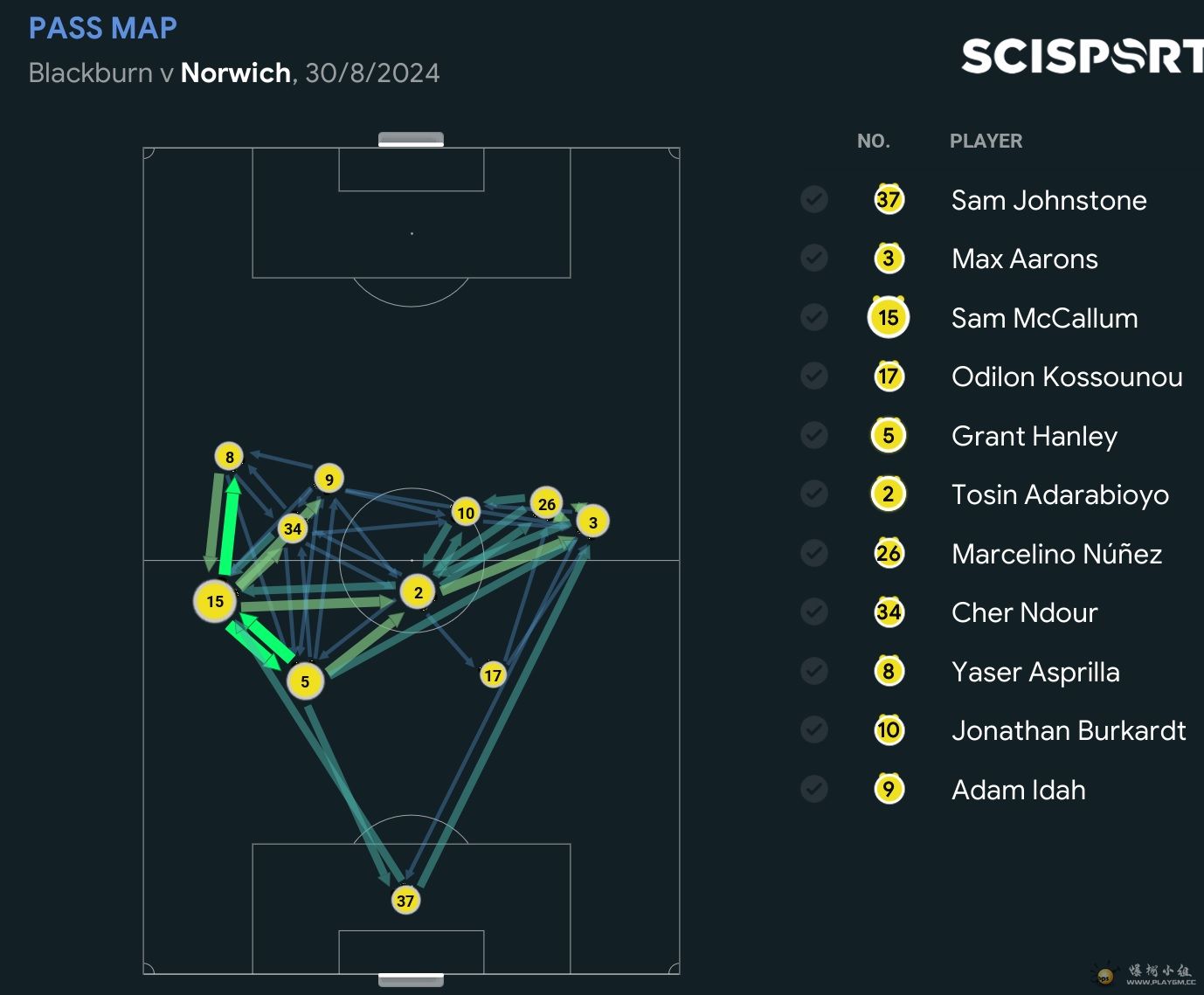Toggle the checkmark for Adam Idah

814,789
